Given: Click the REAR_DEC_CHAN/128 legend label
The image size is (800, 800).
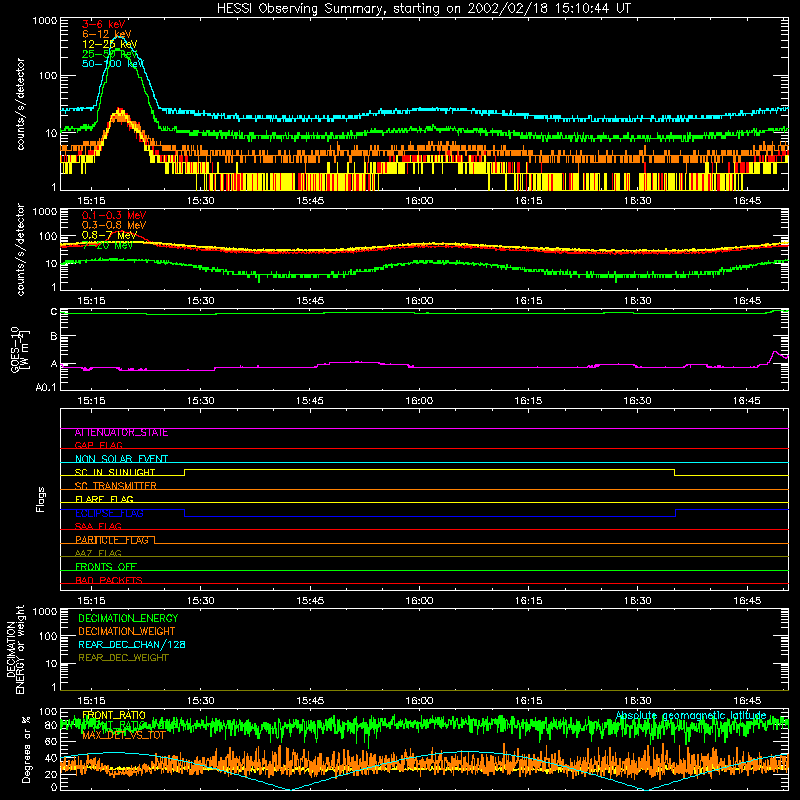Looking at the screenshot, I should click(x=132, y=644).
